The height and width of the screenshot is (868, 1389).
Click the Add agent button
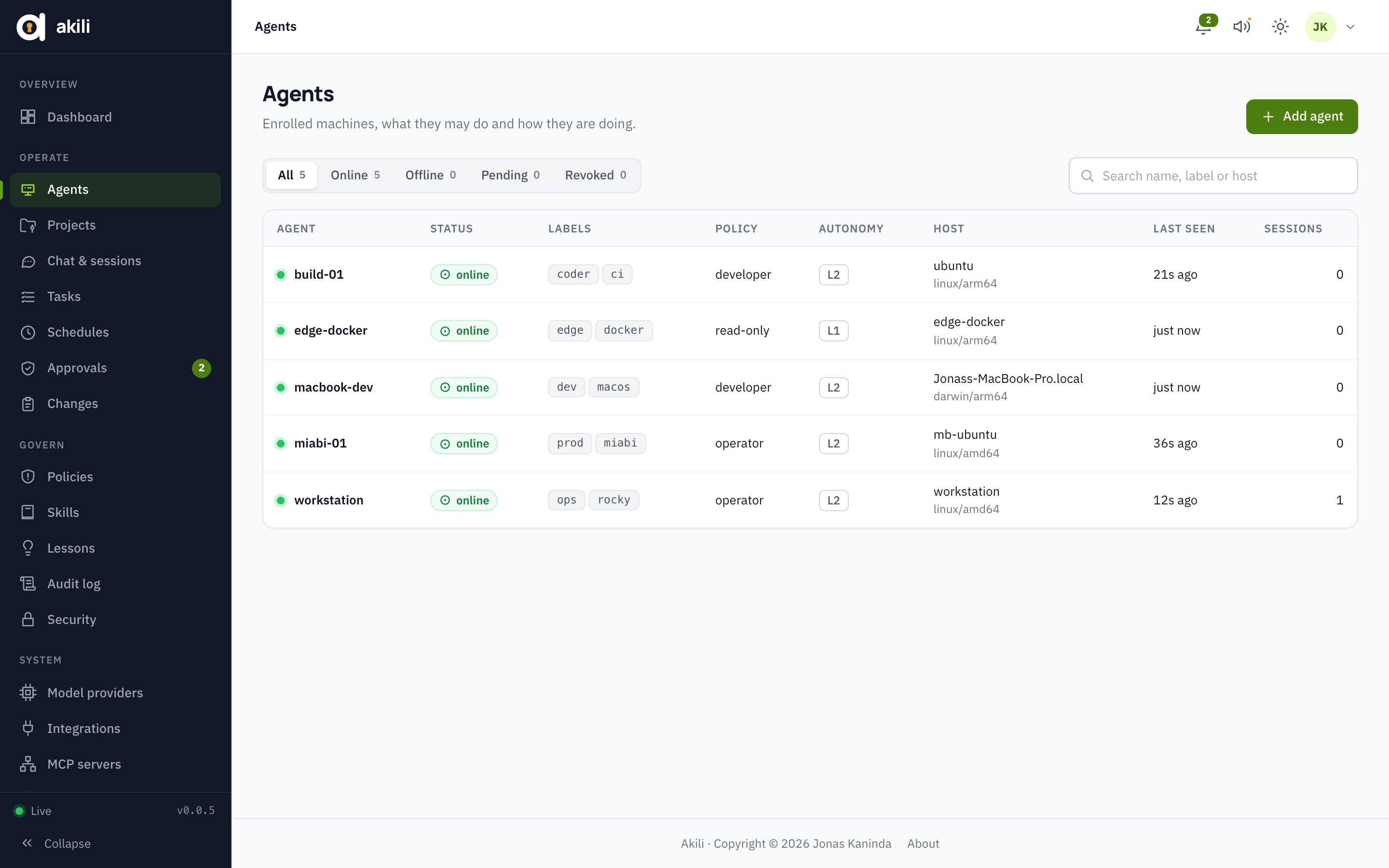[1301, 117]
